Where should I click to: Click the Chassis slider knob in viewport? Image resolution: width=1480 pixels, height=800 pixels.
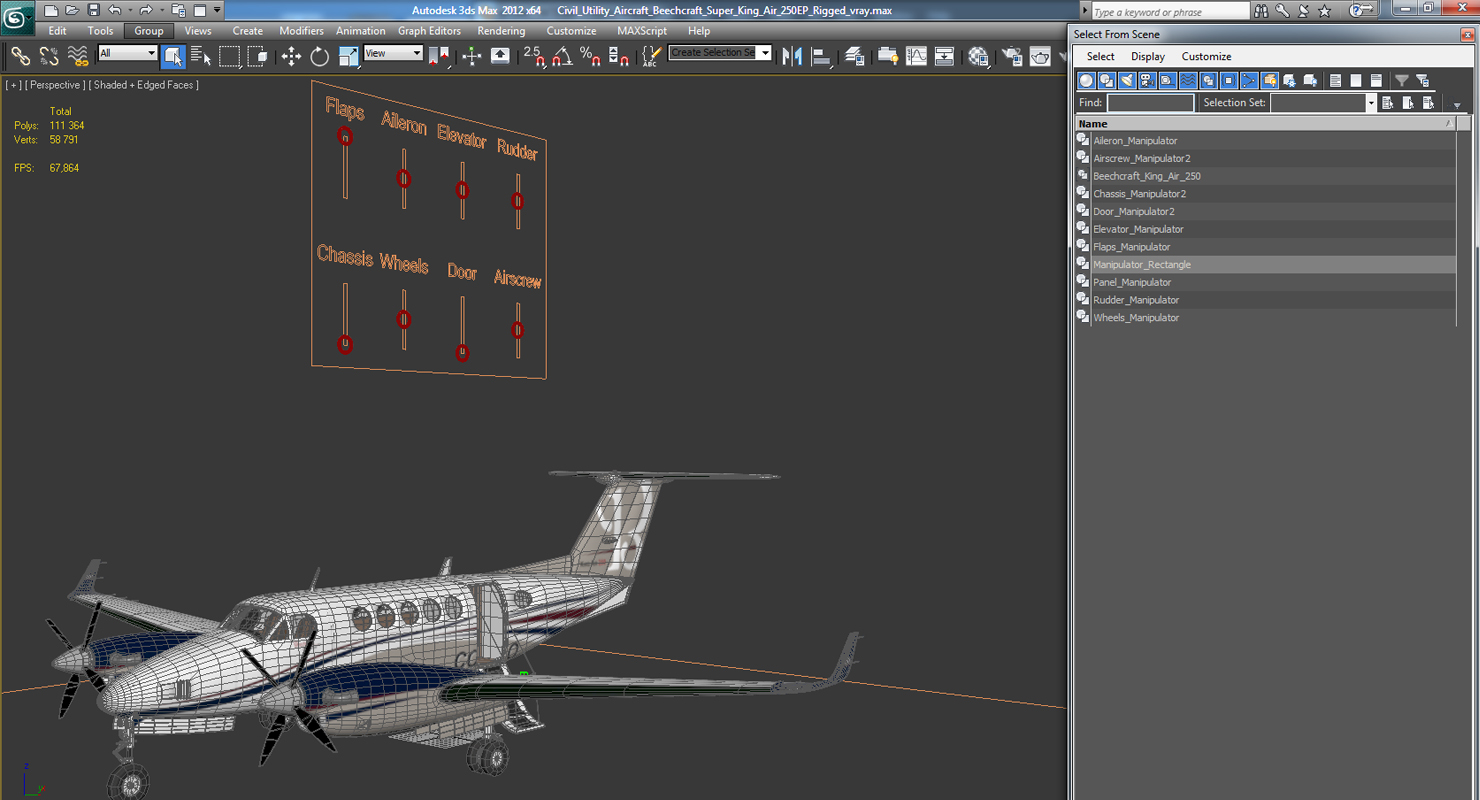345,344
